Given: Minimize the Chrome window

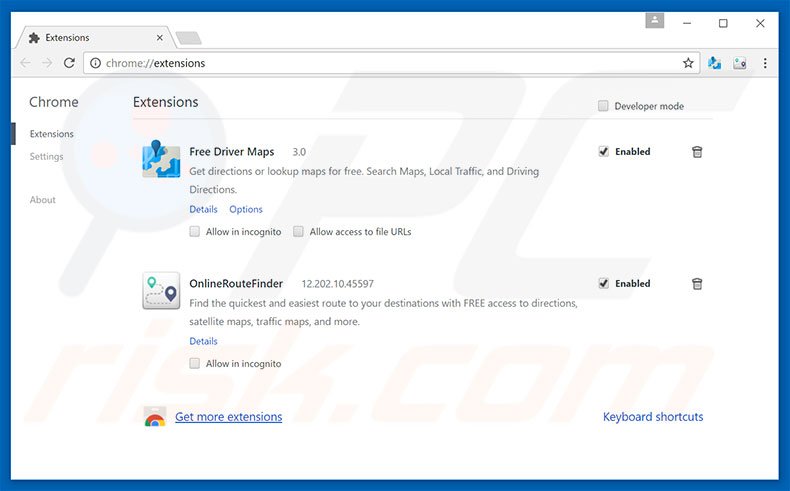Looking at the screenshot, I should click(x=687, y=23).
